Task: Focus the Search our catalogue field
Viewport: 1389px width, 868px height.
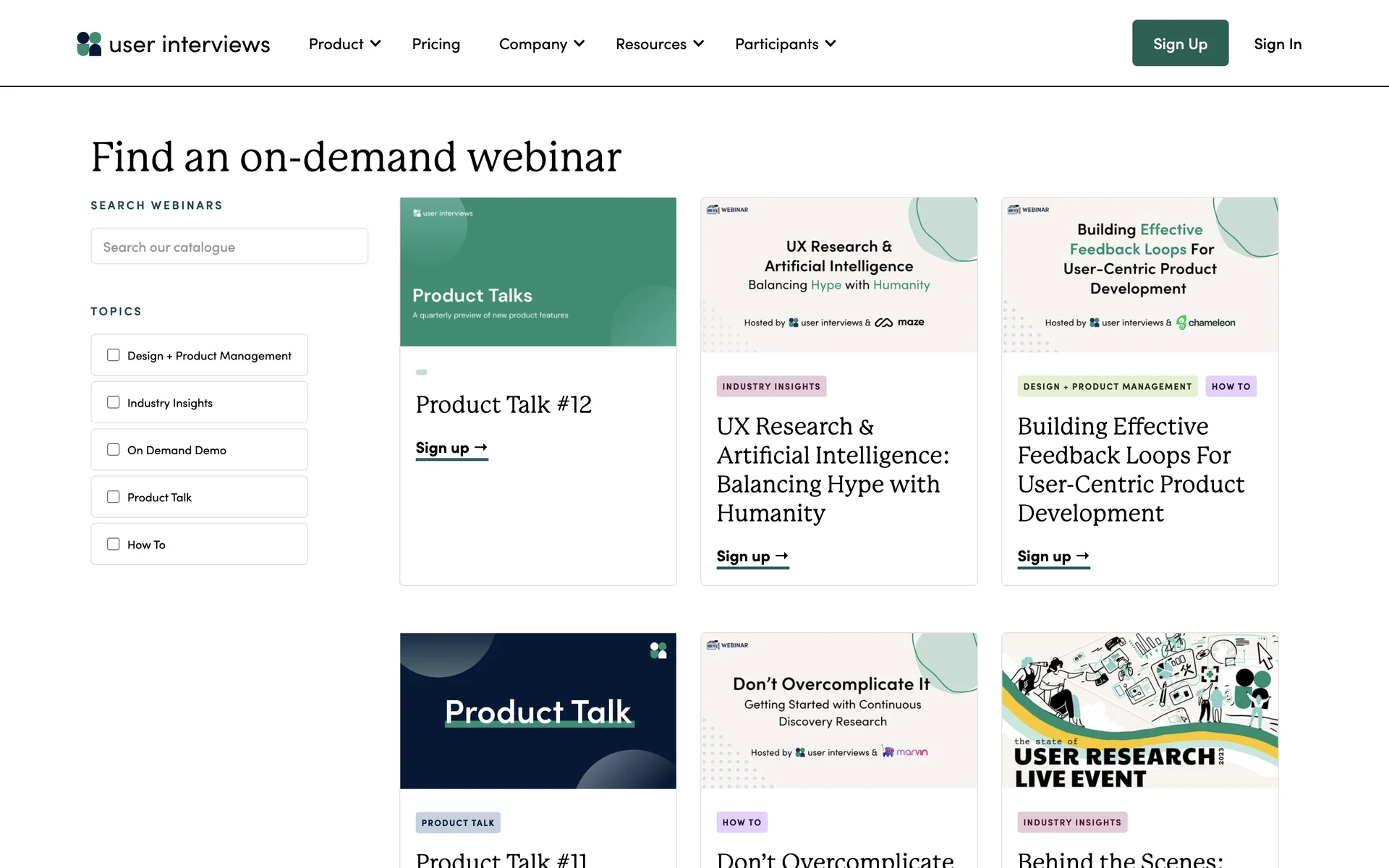Action: pyautogui.click(x=229, y=247)
